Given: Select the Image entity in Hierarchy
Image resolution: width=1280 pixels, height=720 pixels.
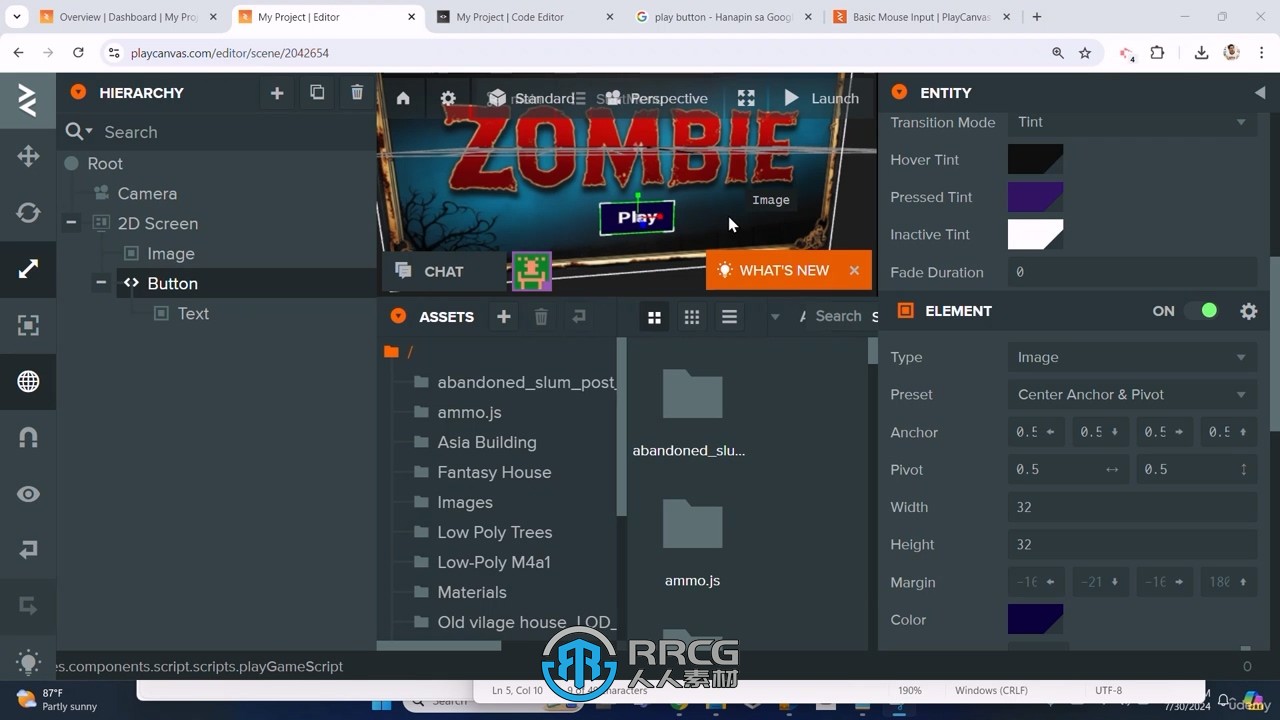Looking at the screenshot, I should [x=171, y=254].
